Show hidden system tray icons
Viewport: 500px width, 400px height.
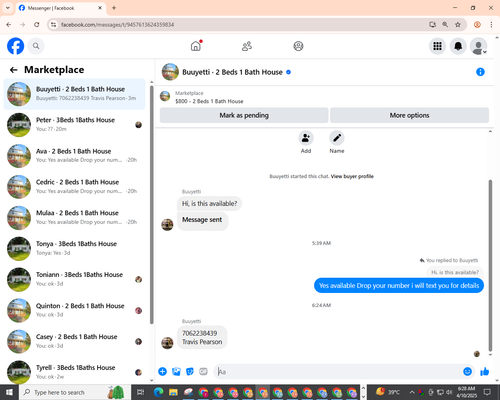pos(412,392)
